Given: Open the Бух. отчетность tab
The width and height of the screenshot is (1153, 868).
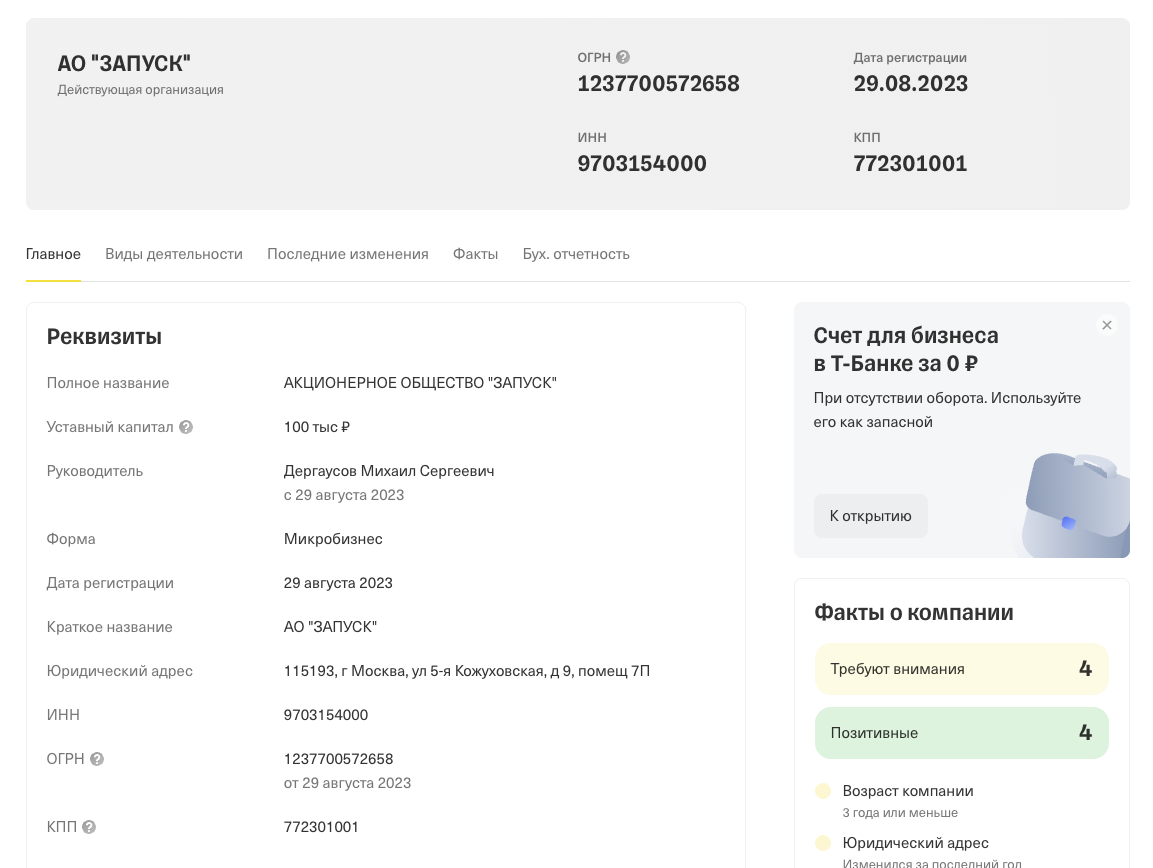Looking at the screenshot, I should click(576, 254).
